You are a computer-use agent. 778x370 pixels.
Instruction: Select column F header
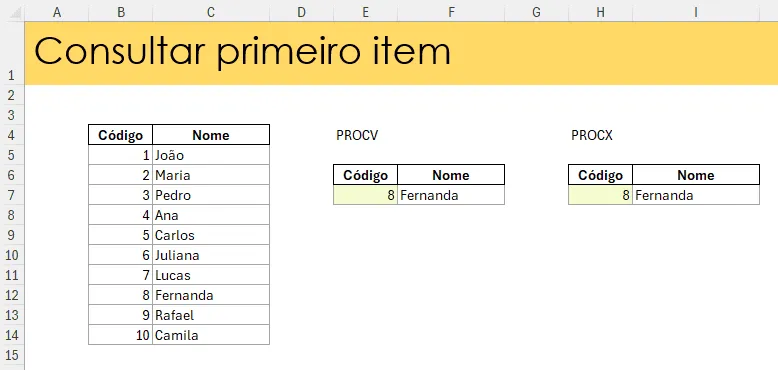click(451, 12)
